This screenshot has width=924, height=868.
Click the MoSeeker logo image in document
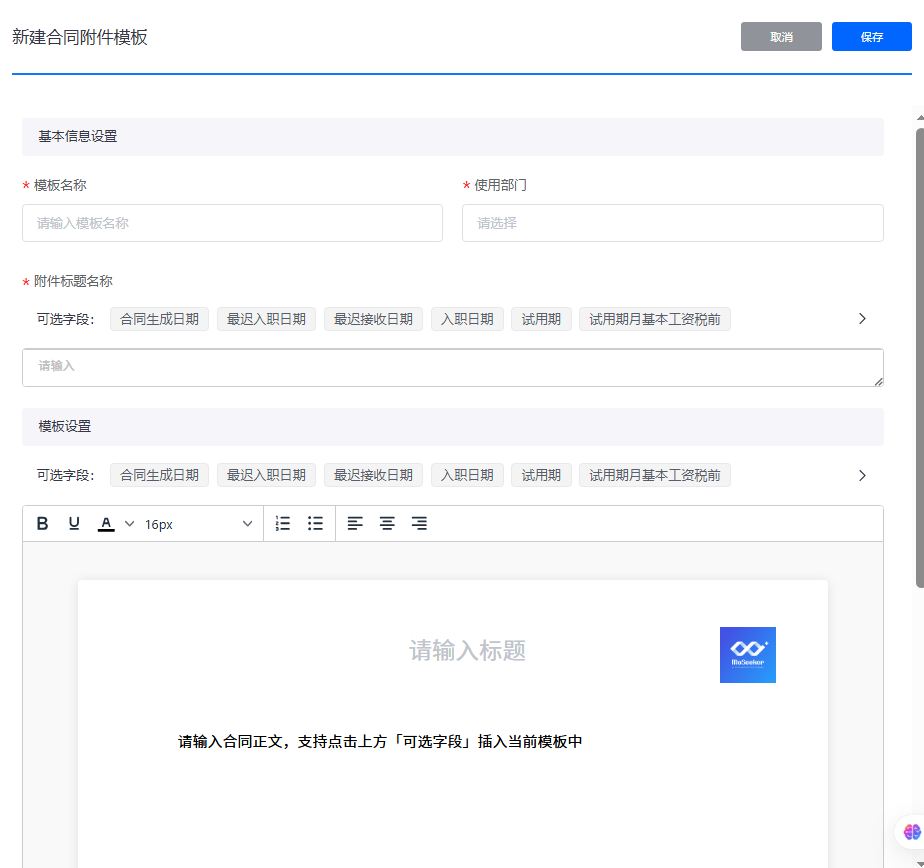pyautogui.click(x=747, y=655)
